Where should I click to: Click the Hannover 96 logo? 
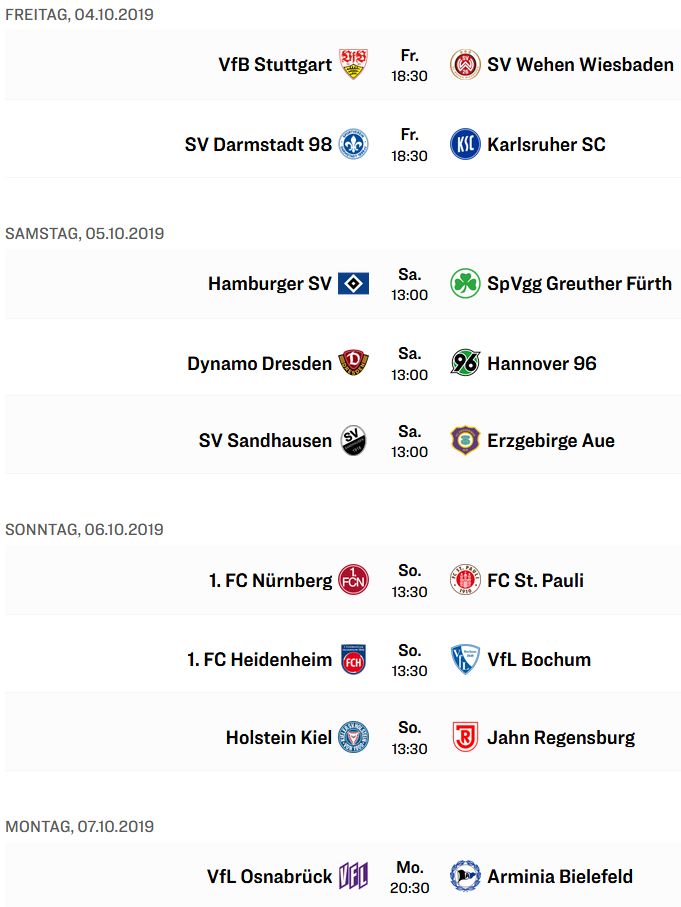(x=465, y=363)
